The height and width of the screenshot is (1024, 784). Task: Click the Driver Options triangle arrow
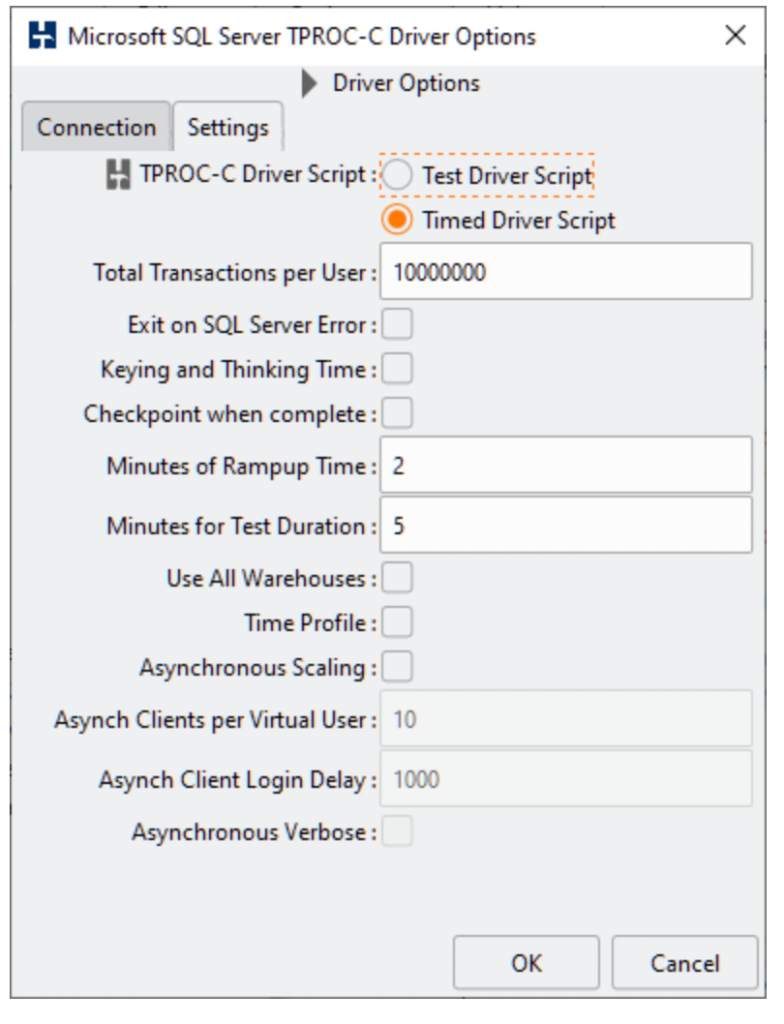pyautogui.click(x=309, y=84)
